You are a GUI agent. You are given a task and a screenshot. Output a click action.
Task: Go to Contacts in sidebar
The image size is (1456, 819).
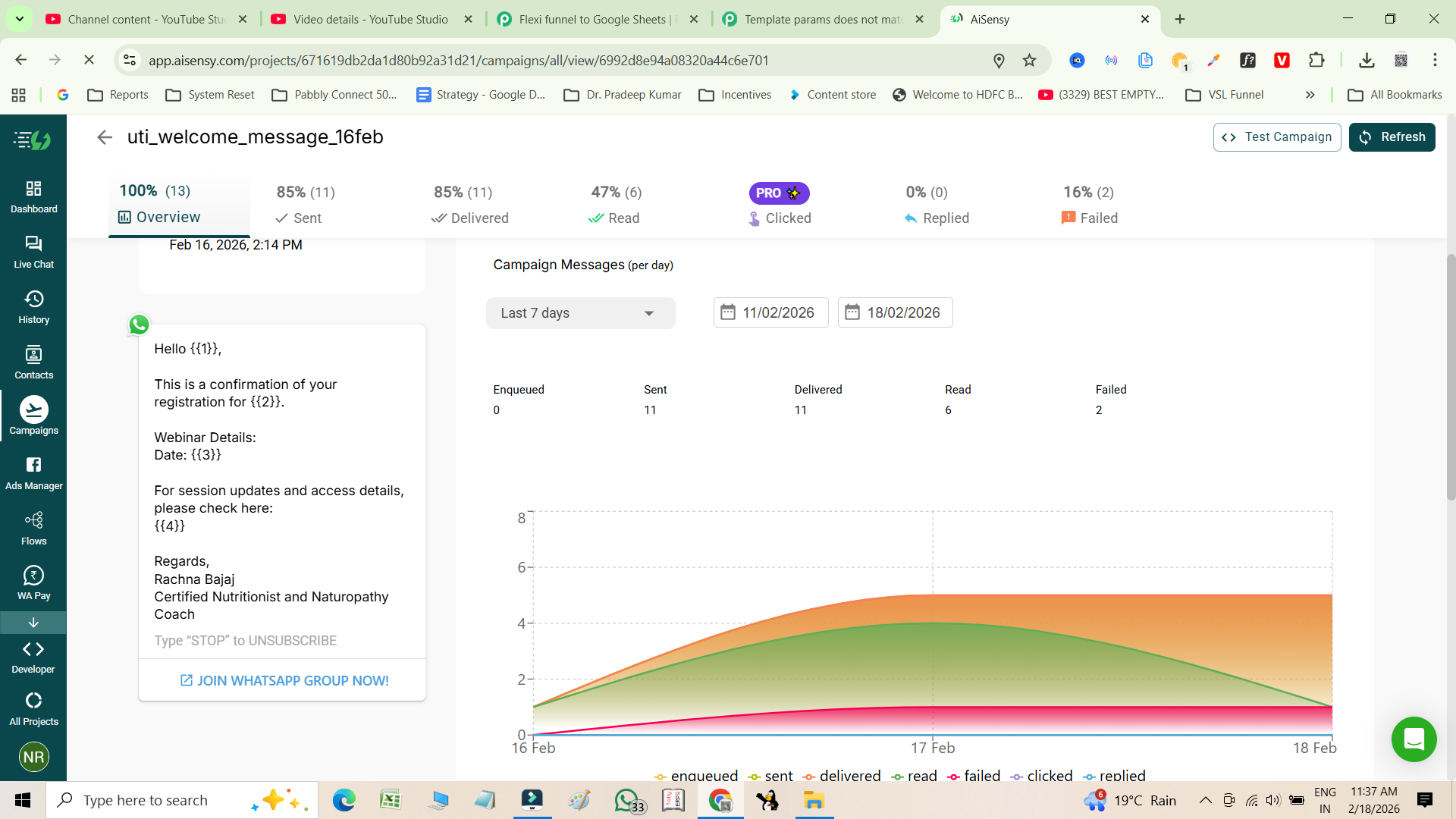click(33, 362)
